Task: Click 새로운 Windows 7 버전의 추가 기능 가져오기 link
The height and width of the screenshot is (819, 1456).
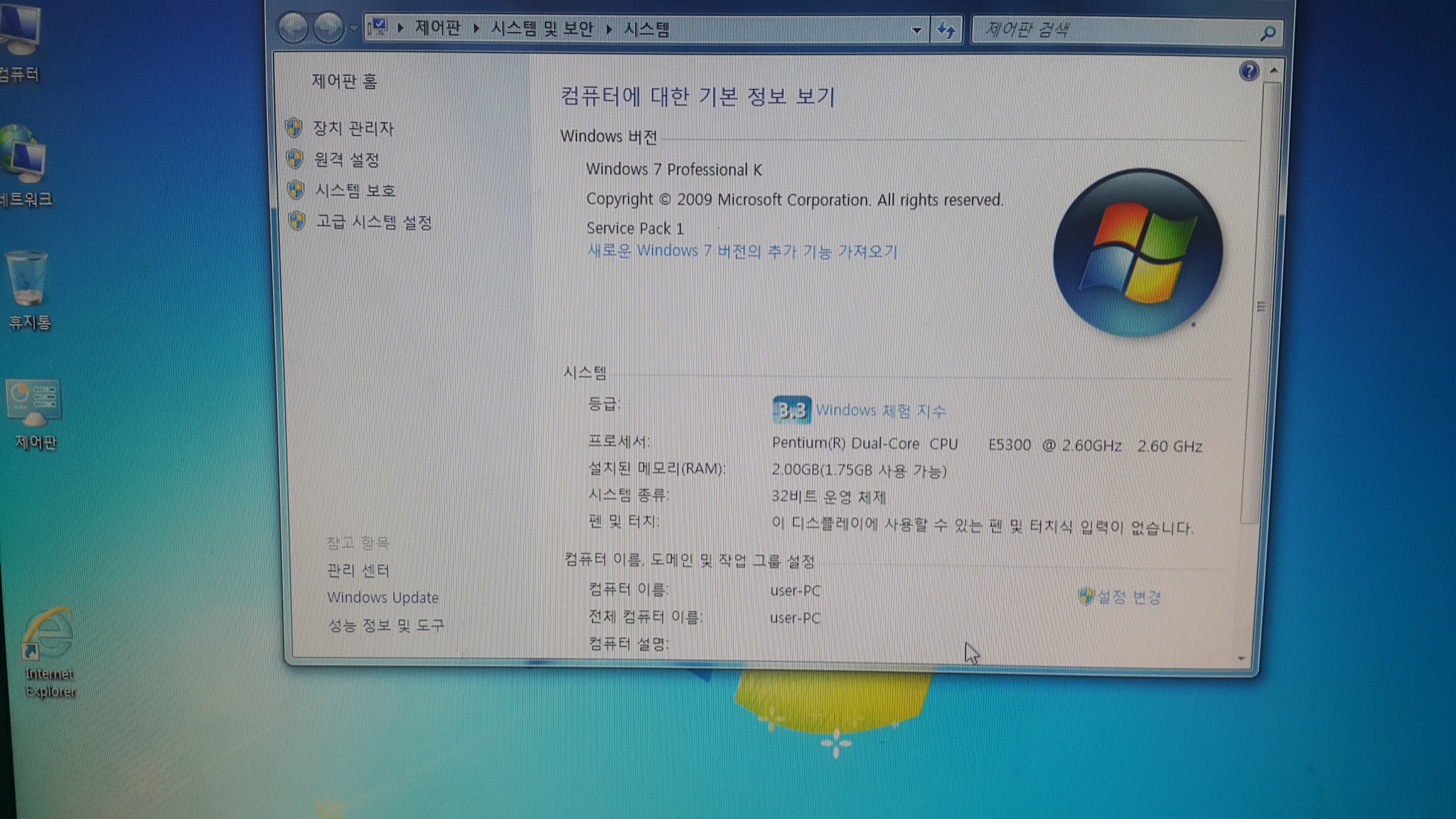Action: click(742, 251)
